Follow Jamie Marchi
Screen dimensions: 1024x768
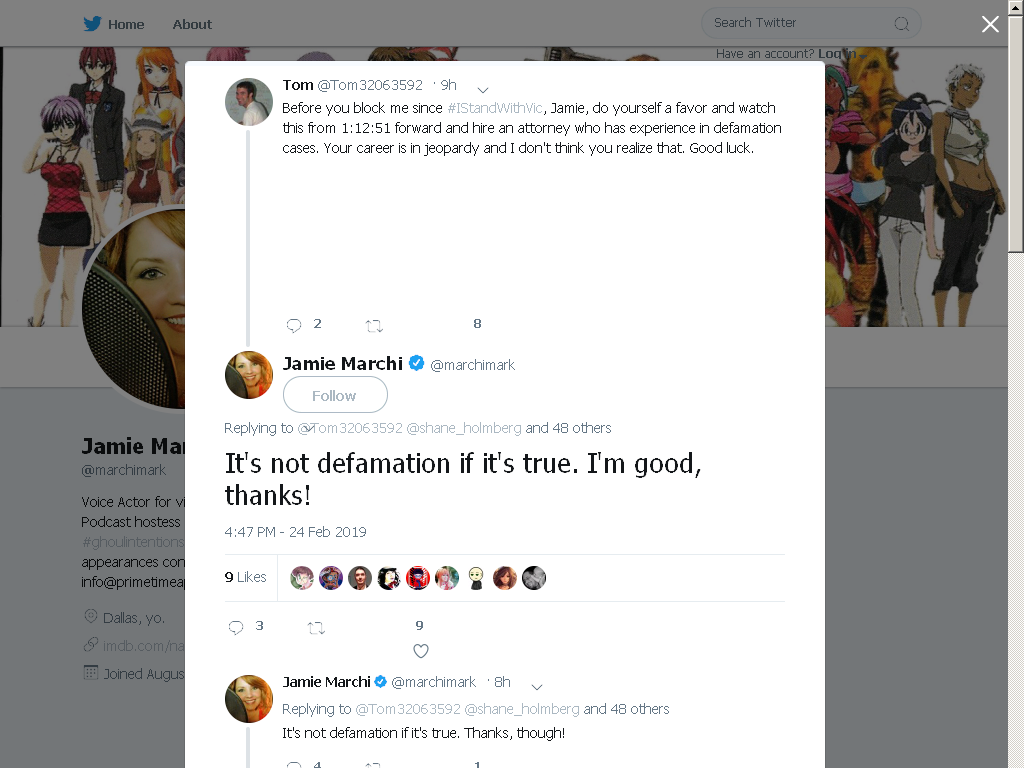(x=335, y=395)
